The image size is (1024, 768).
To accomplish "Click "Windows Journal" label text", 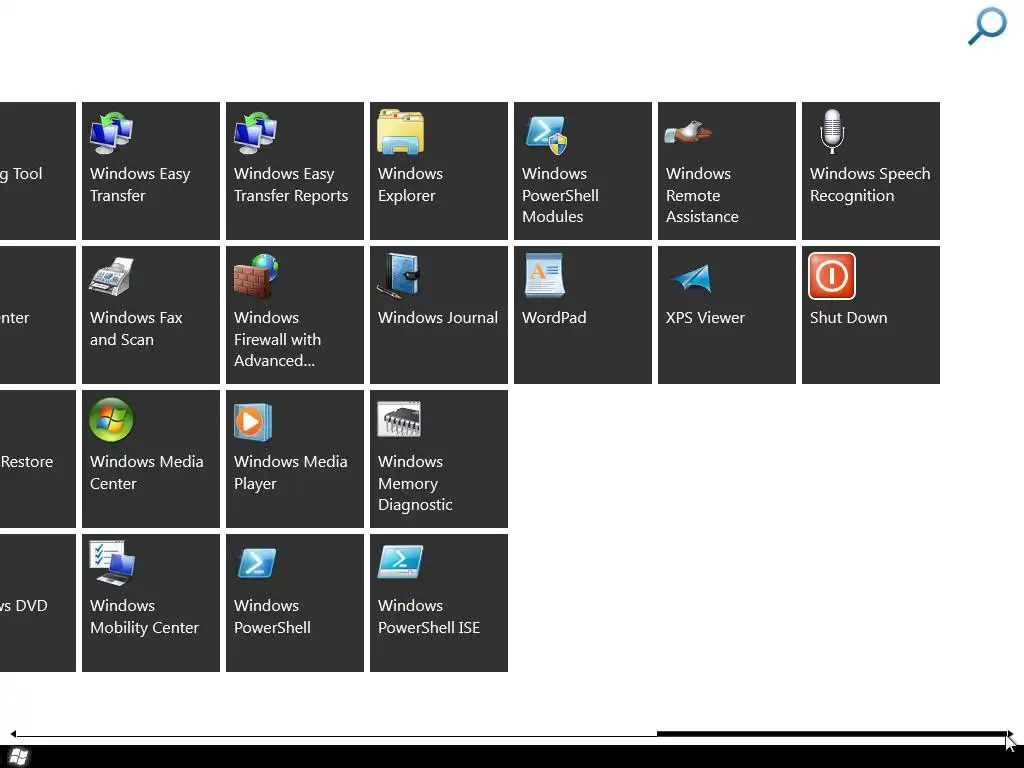I will click(438, 317).
